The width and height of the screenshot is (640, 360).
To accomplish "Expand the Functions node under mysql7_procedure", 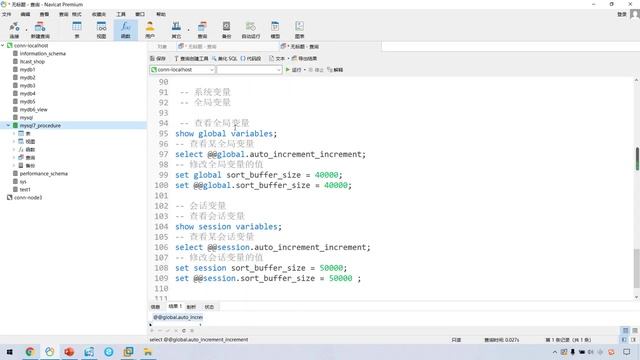I will click(14, 149).
